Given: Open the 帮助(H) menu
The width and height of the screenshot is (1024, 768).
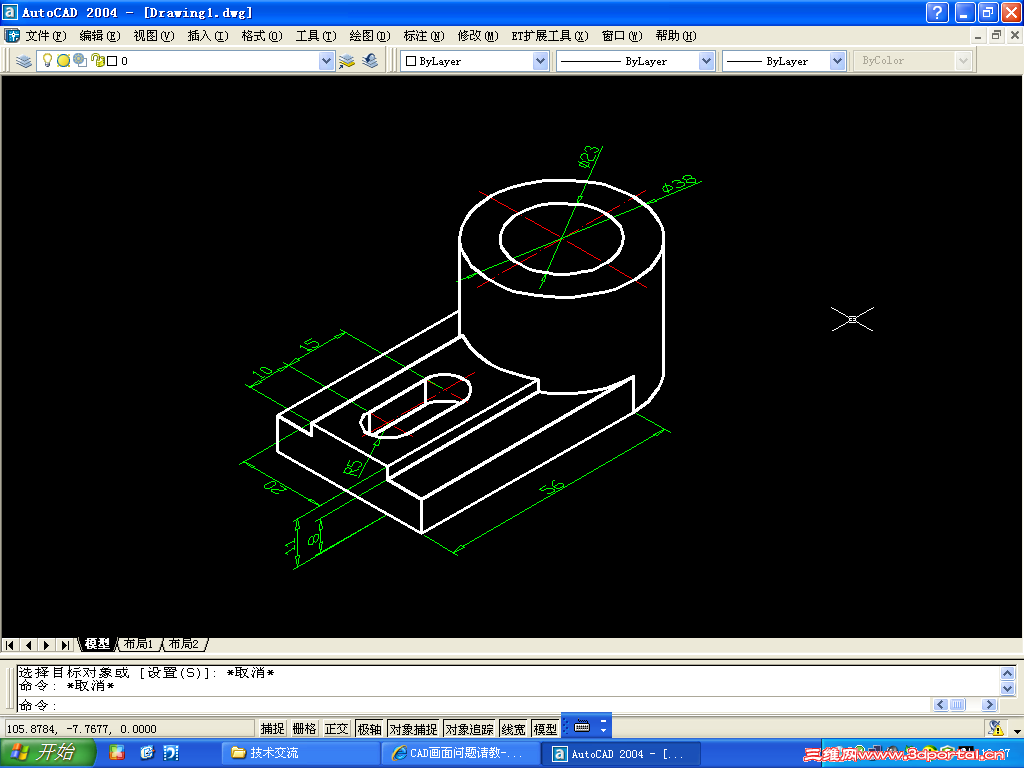Looking at the screenshot, I should click(x=676, y=36).
